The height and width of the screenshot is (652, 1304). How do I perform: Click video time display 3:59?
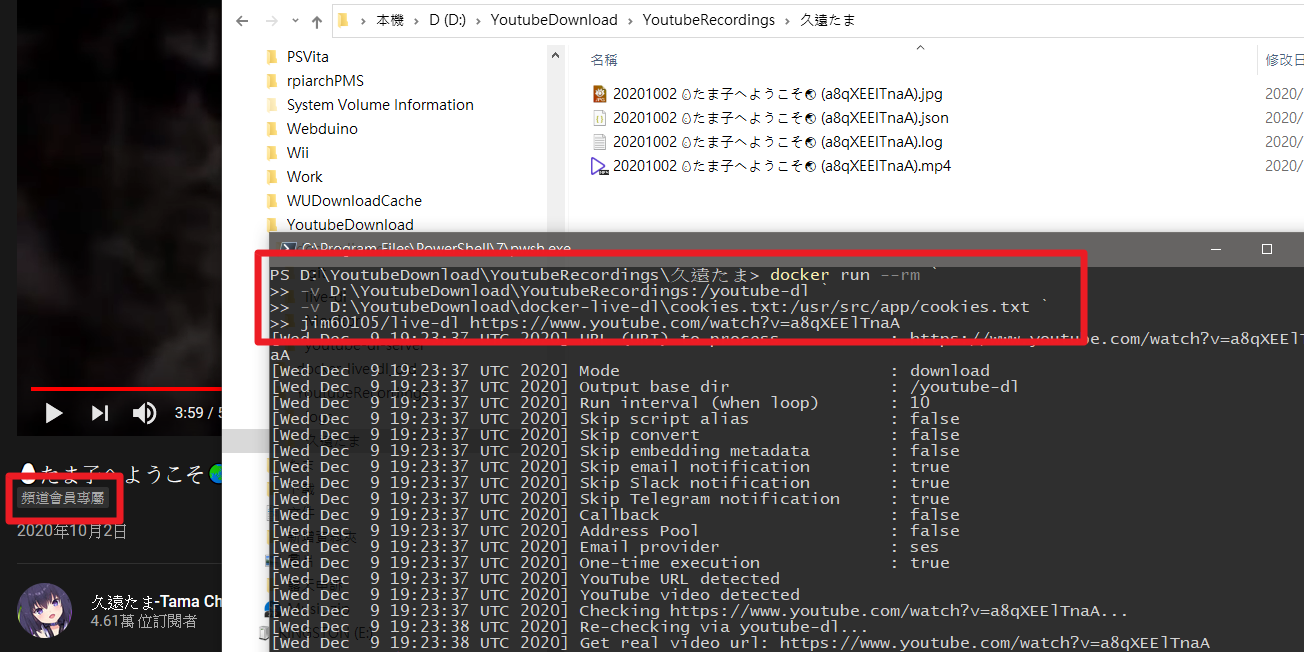click(189, 412)
